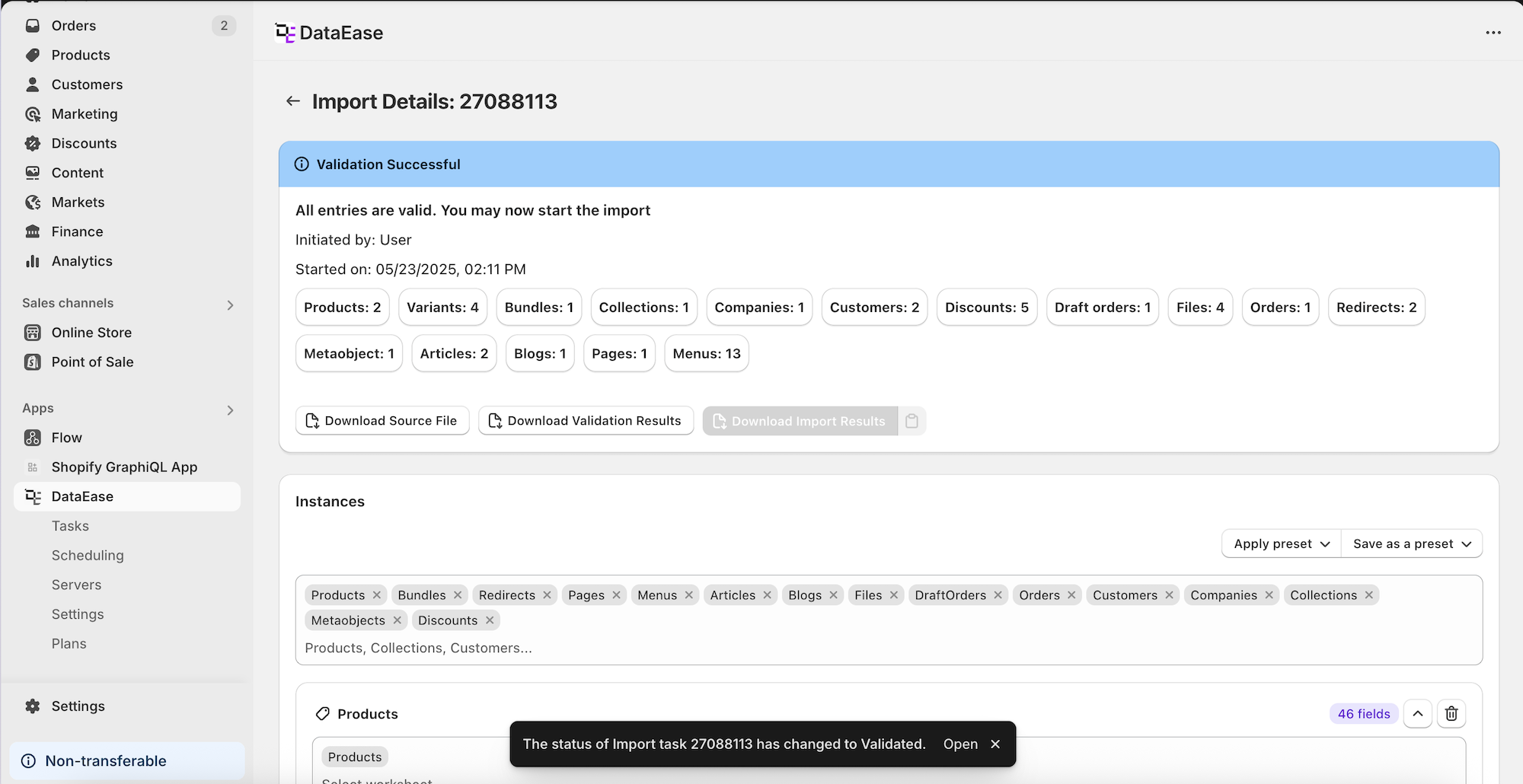Remove the Metaobjects tag from instances

pos(398,620)
